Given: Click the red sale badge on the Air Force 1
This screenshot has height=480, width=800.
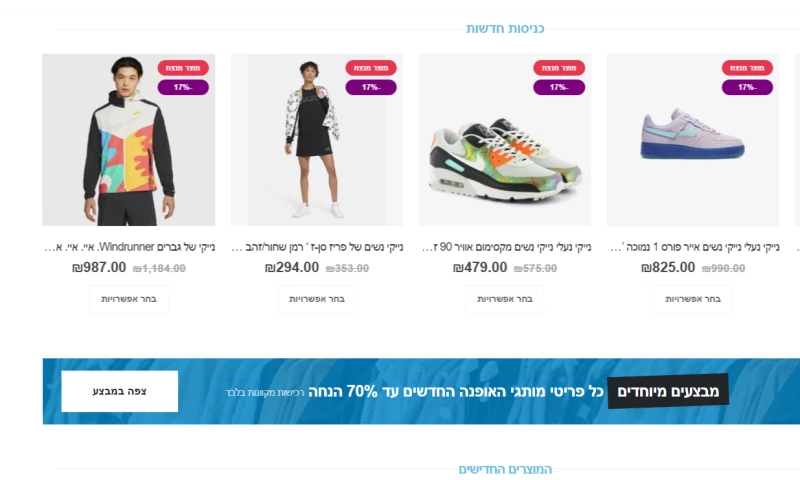Looking at the screenshot, I should (747, 68).
